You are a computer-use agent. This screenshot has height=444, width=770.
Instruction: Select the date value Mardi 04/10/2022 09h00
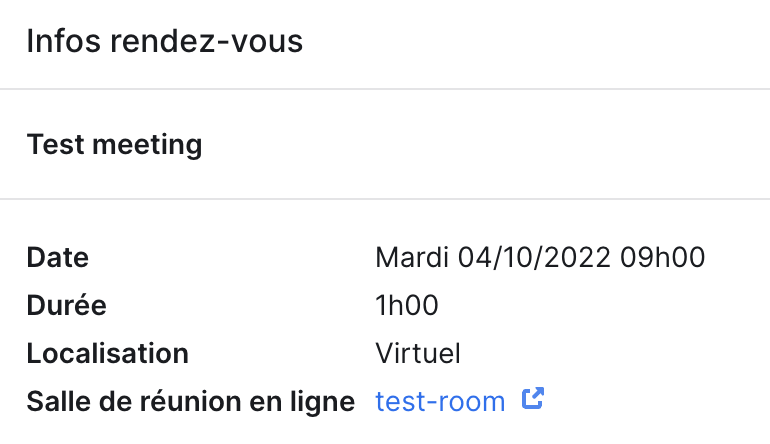click(x=540, y=257)
